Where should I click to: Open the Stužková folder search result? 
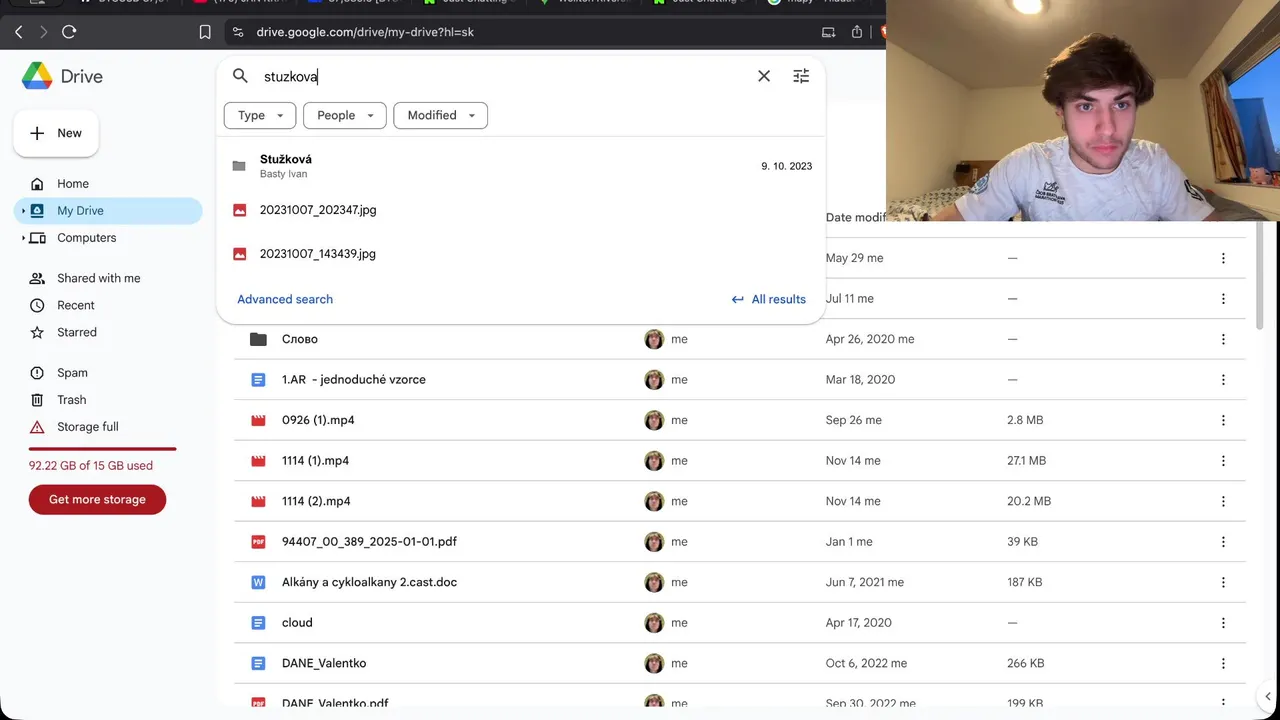(521, 166)
